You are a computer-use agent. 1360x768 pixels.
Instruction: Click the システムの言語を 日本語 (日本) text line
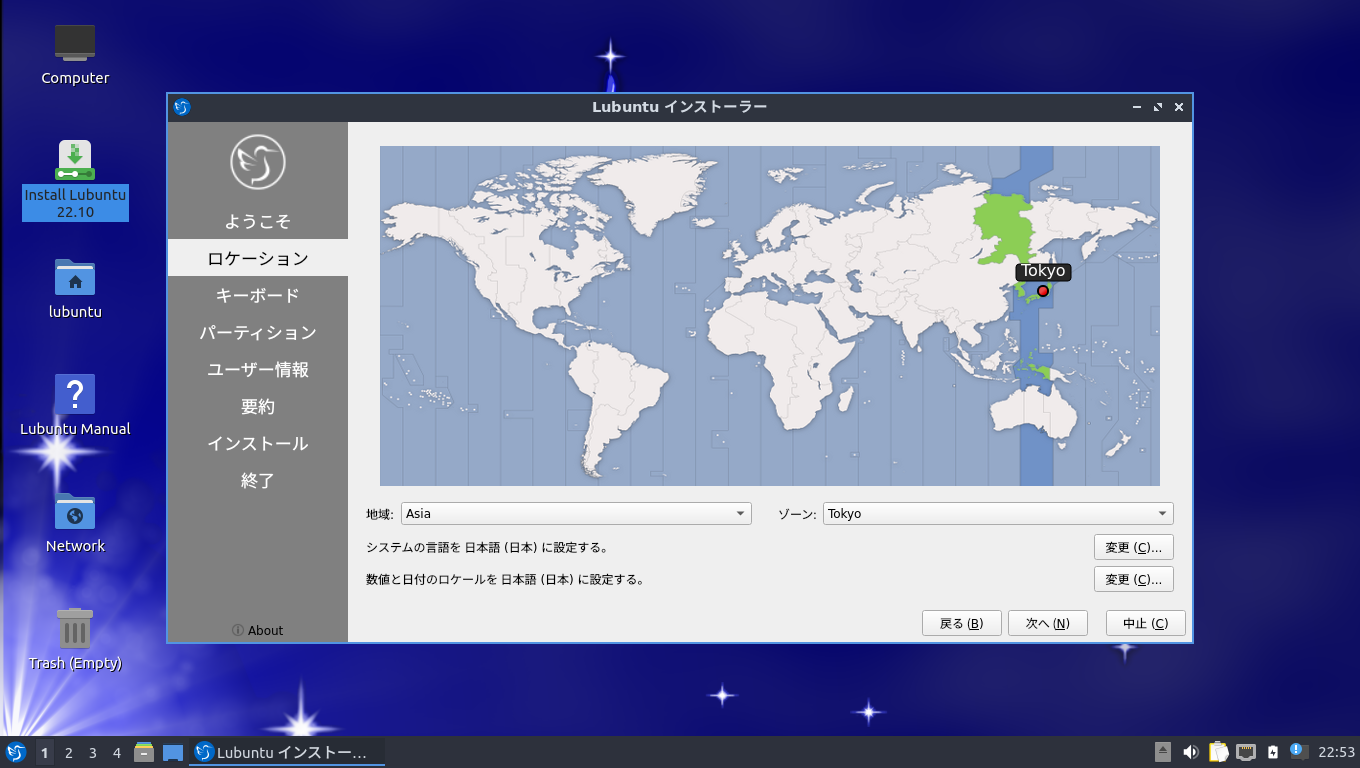click(x=488, y=547)
